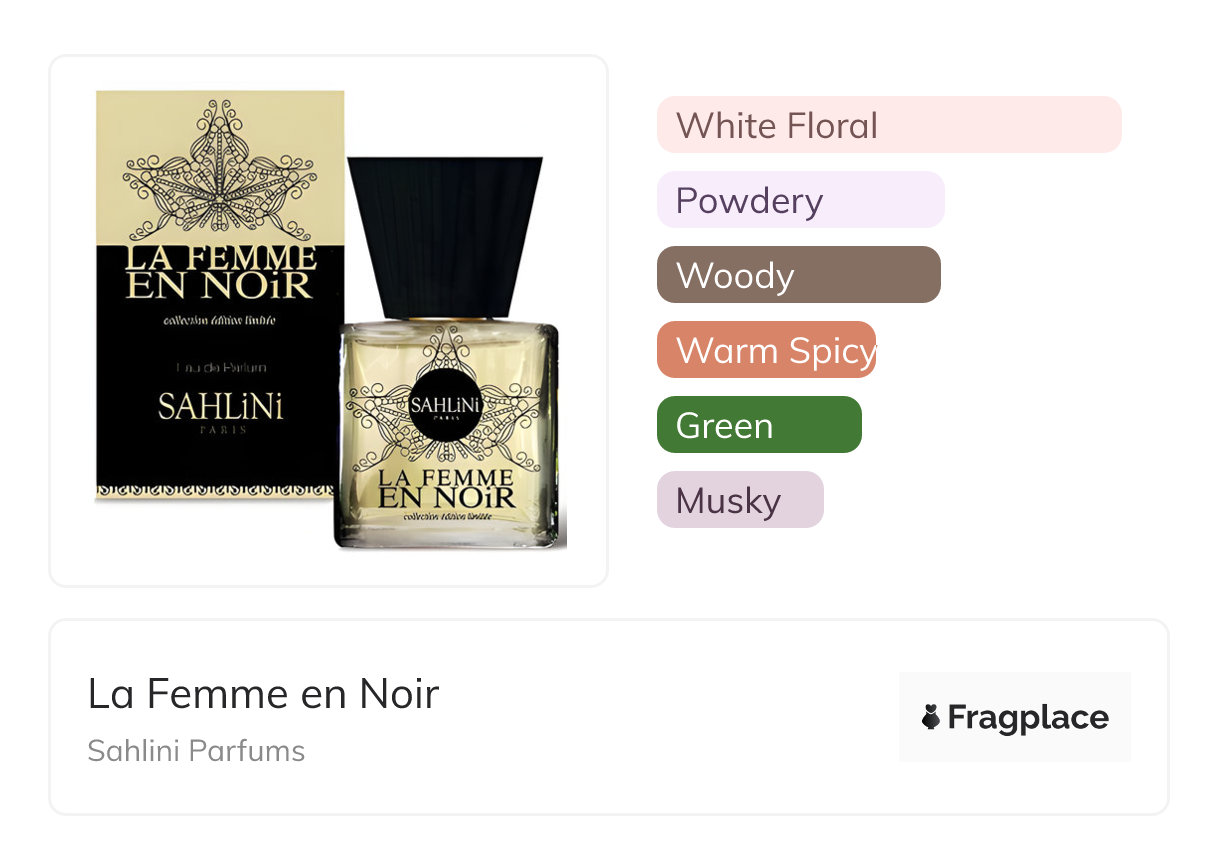Viewport: 1218px width, 864px height.
Task: Click the brown Woody accord bar
Action: pos(798,275)
